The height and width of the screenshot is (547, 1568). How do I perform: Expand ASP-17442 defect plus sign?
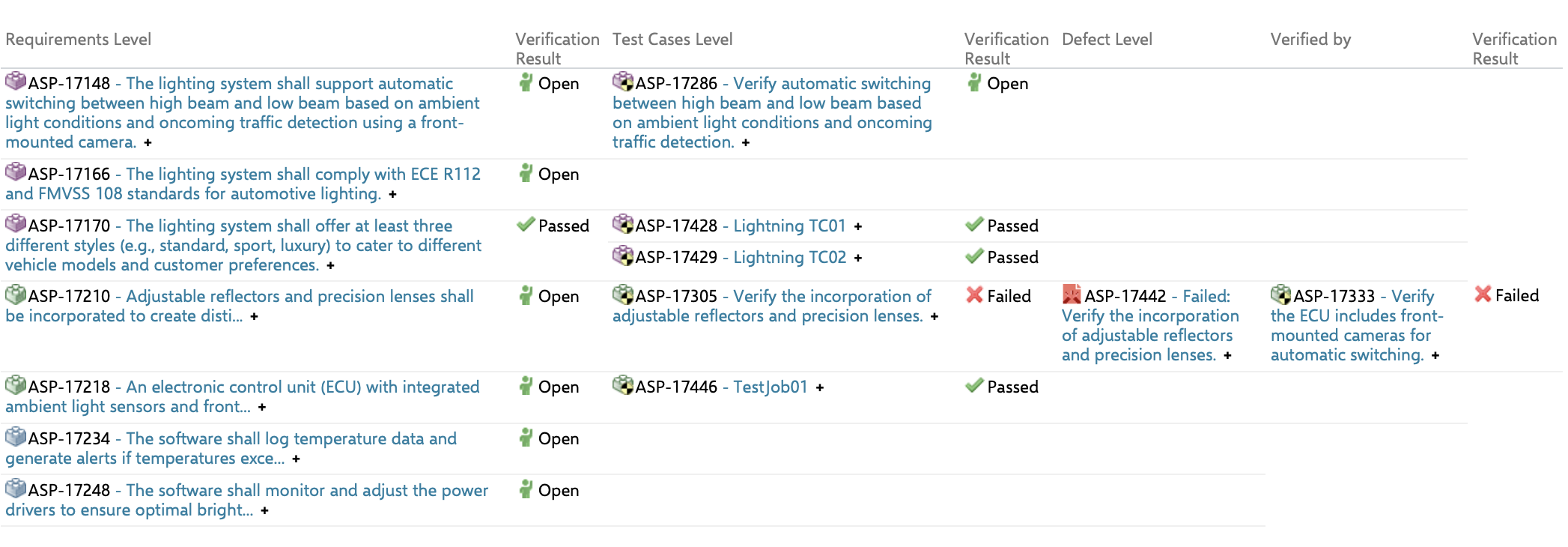point(1227,355)
